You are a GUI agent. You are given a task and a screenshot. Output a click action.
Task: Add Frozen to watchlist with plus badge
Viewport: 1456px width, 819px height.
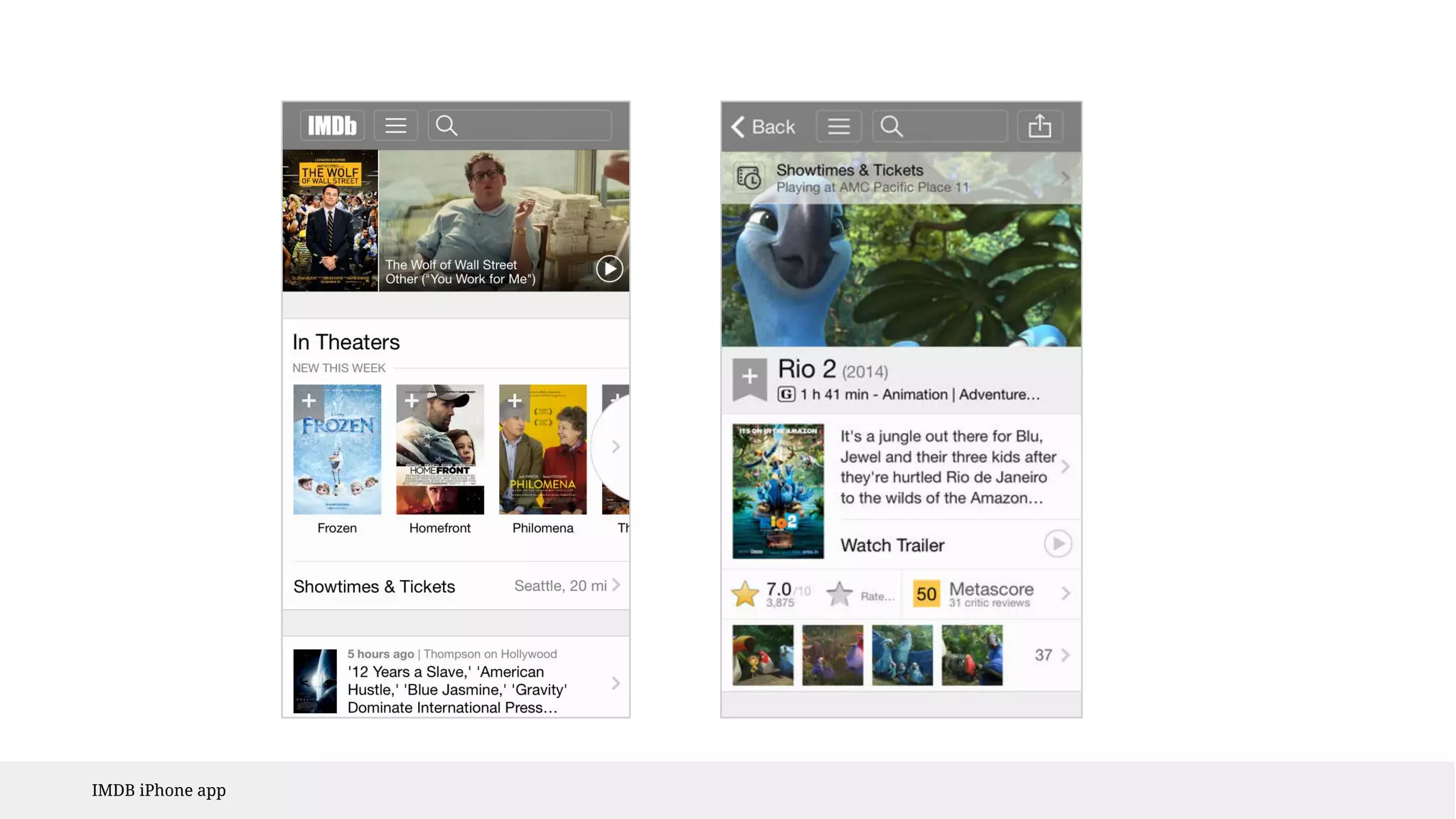pos(309,400)
